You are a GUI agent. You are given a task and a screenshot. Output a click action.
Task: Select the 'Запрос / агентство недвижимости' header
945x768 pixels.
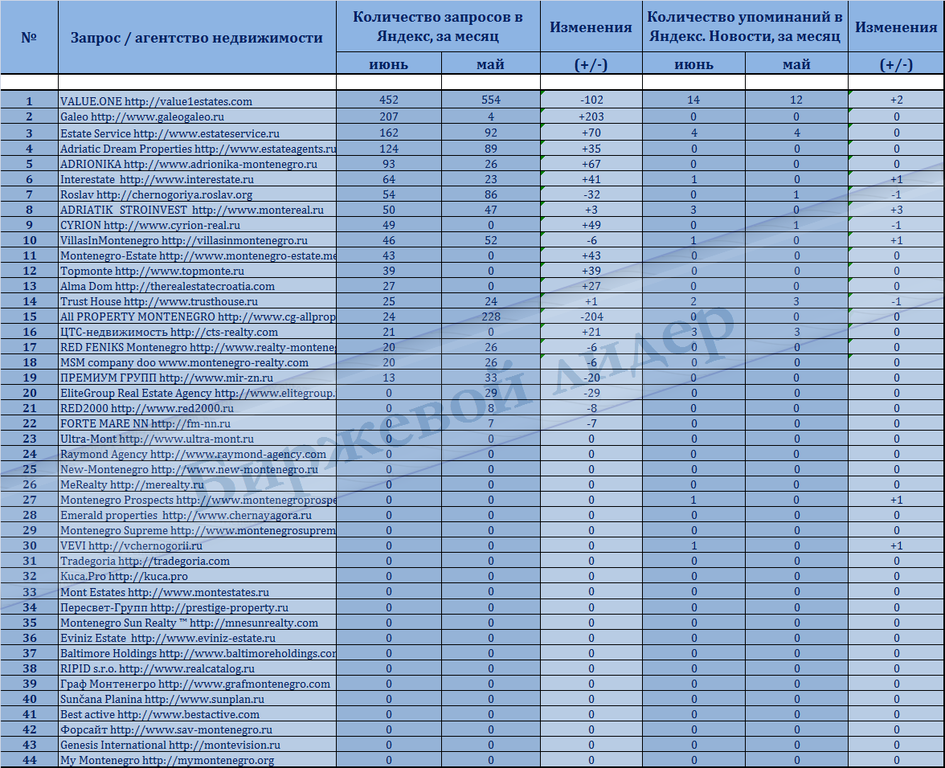[x=196, y=37]
